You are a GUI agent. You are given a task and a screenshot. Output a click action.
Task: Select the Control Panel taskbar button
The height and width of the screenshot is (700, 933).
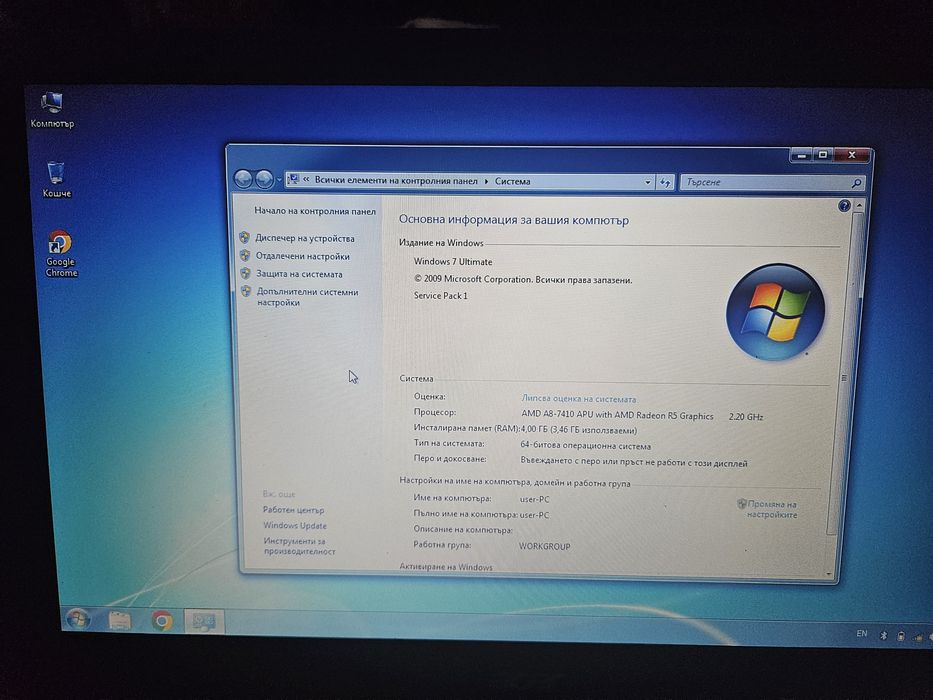tap(203, 622)
